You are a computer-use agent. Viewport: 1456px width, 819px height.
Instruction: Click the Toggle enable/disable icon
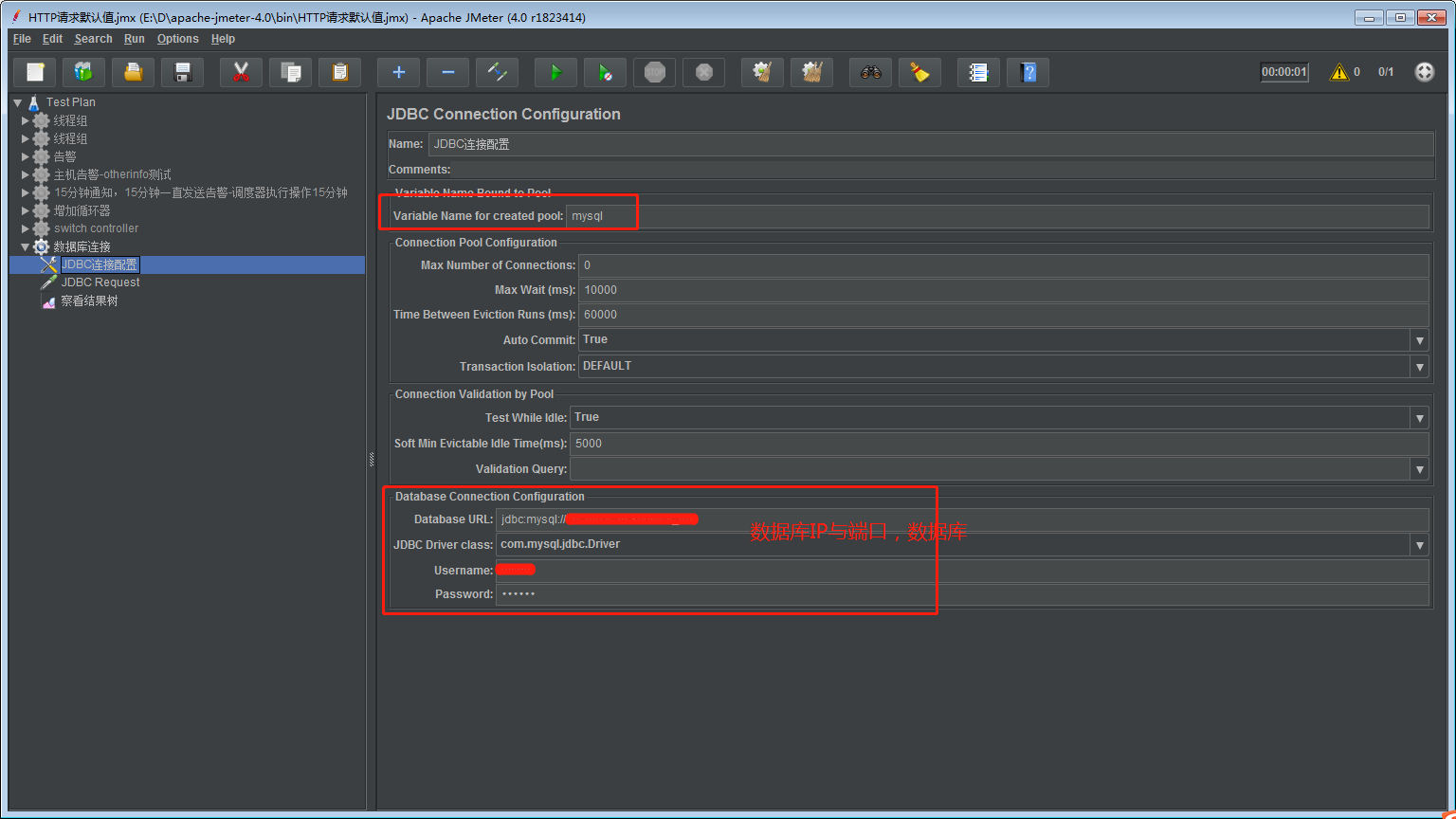[498, 72]
